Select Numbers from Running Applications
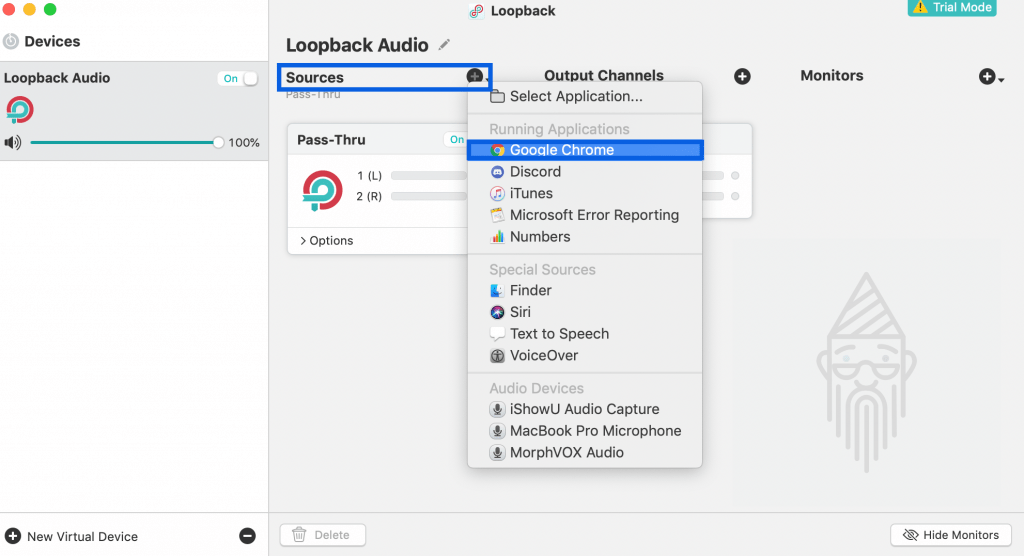 point(585,237)
